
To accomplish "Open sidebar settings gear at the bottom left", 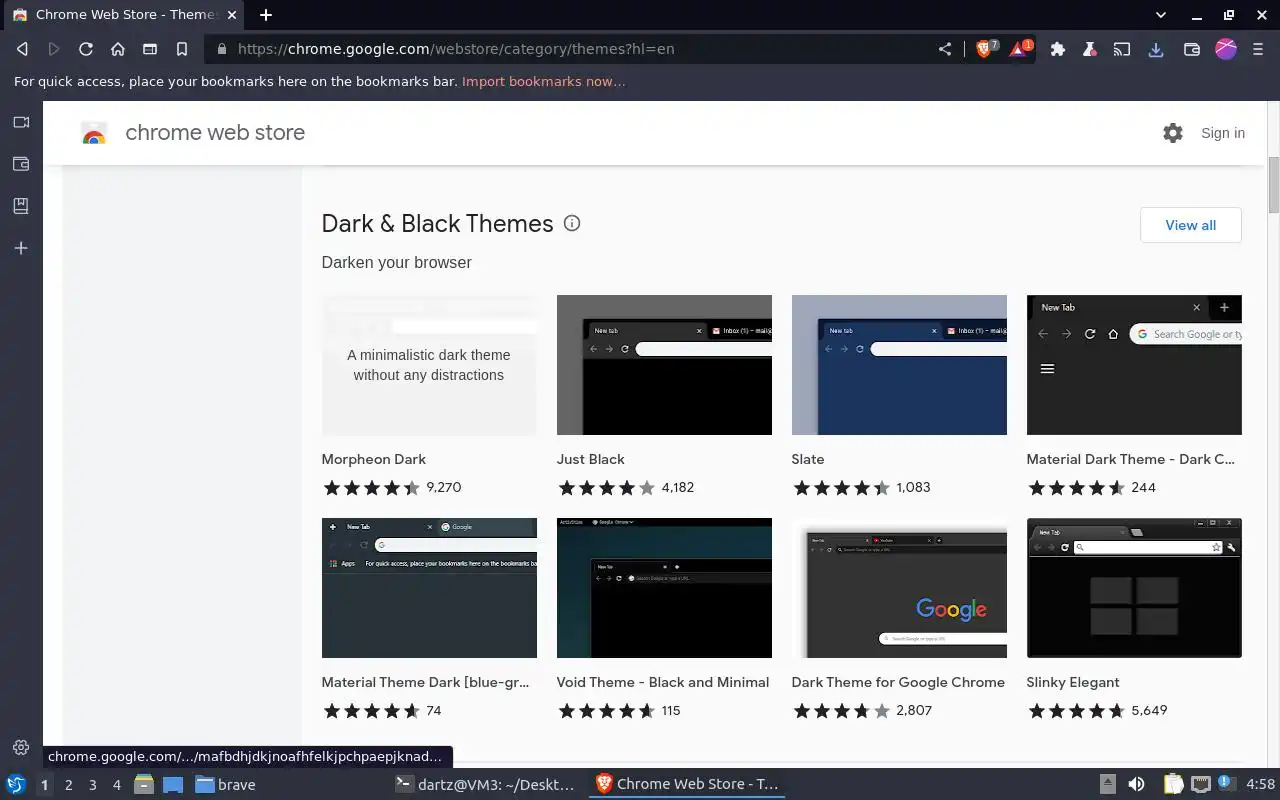I will tap(21, 747).
